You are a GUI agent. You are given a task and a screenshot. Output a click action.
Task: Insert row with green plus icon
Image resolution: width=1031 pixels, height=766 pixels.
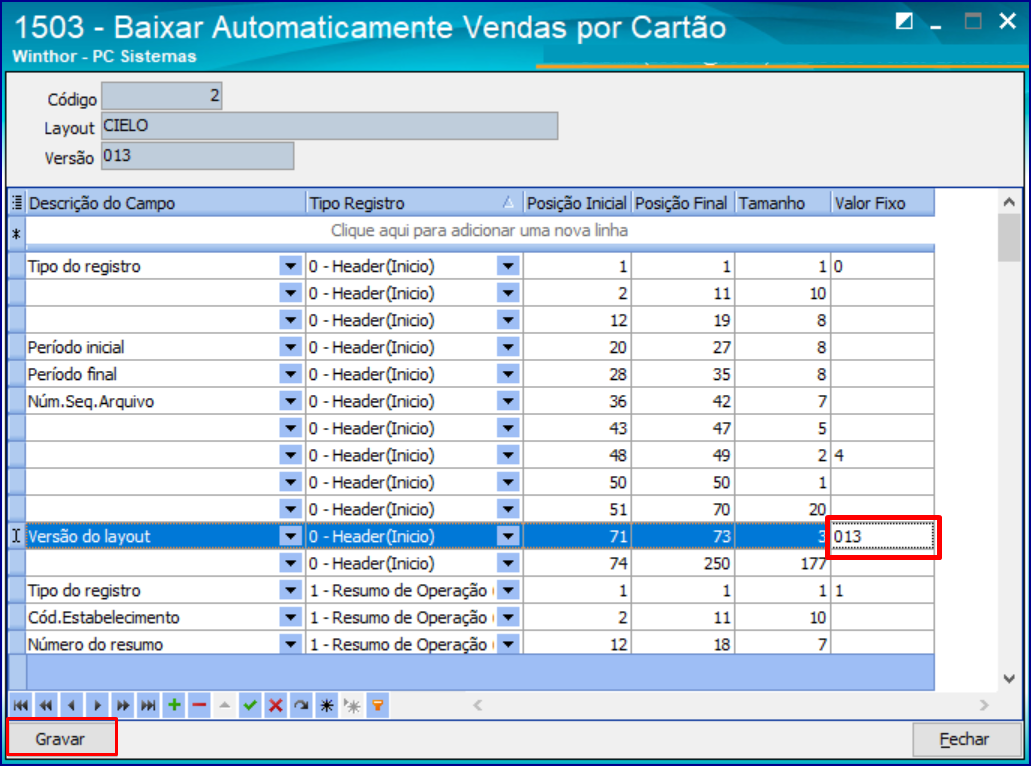174,706
